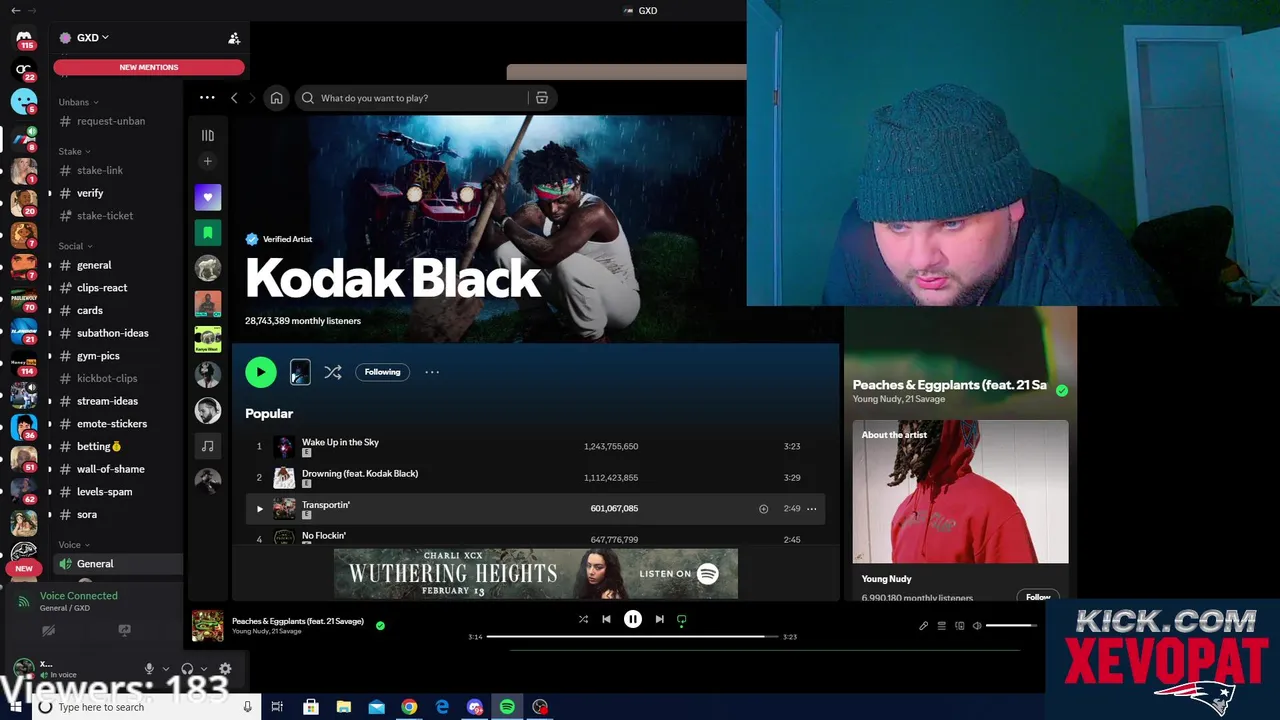The image size is (1280, 720).
Task: Click Spotify home icon
Action: pyautogui.click(x=276, y=98)
